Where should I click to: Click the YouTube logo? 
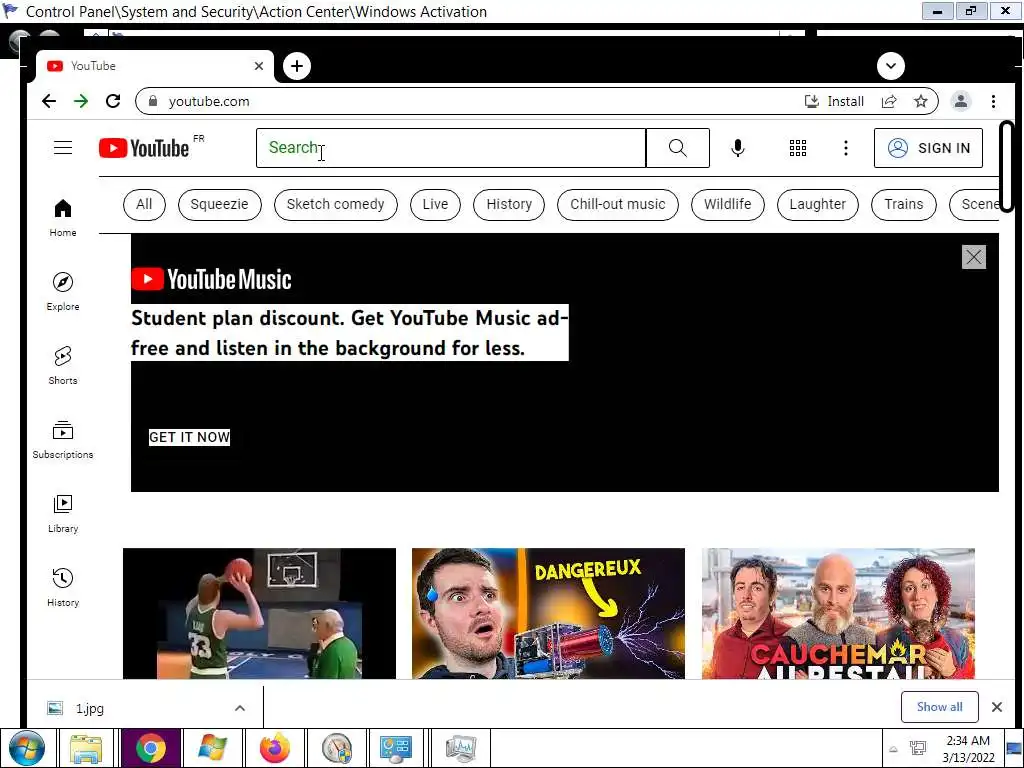[144, 148]
